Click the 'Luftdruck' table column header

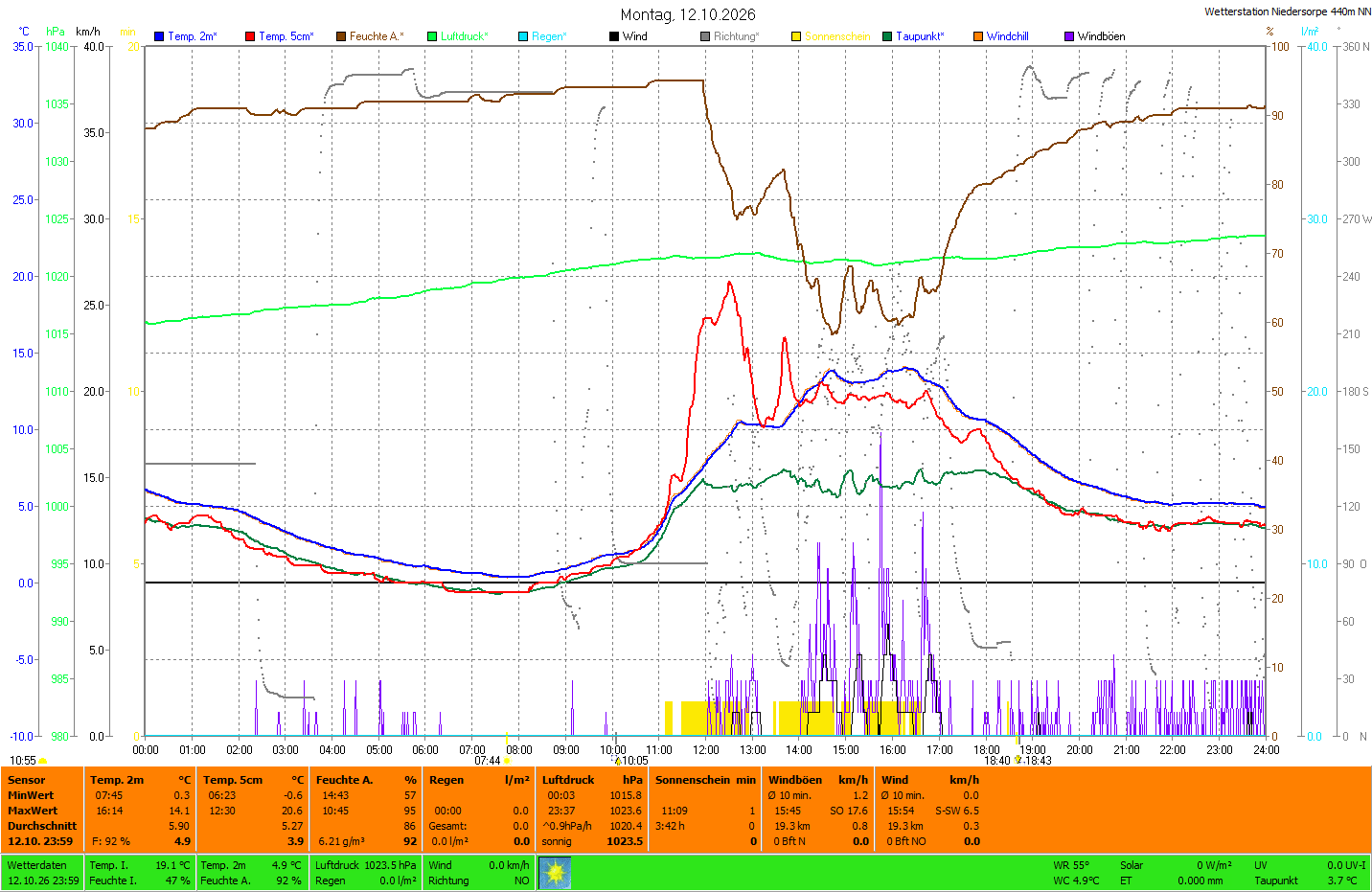(x=568, y=780)
